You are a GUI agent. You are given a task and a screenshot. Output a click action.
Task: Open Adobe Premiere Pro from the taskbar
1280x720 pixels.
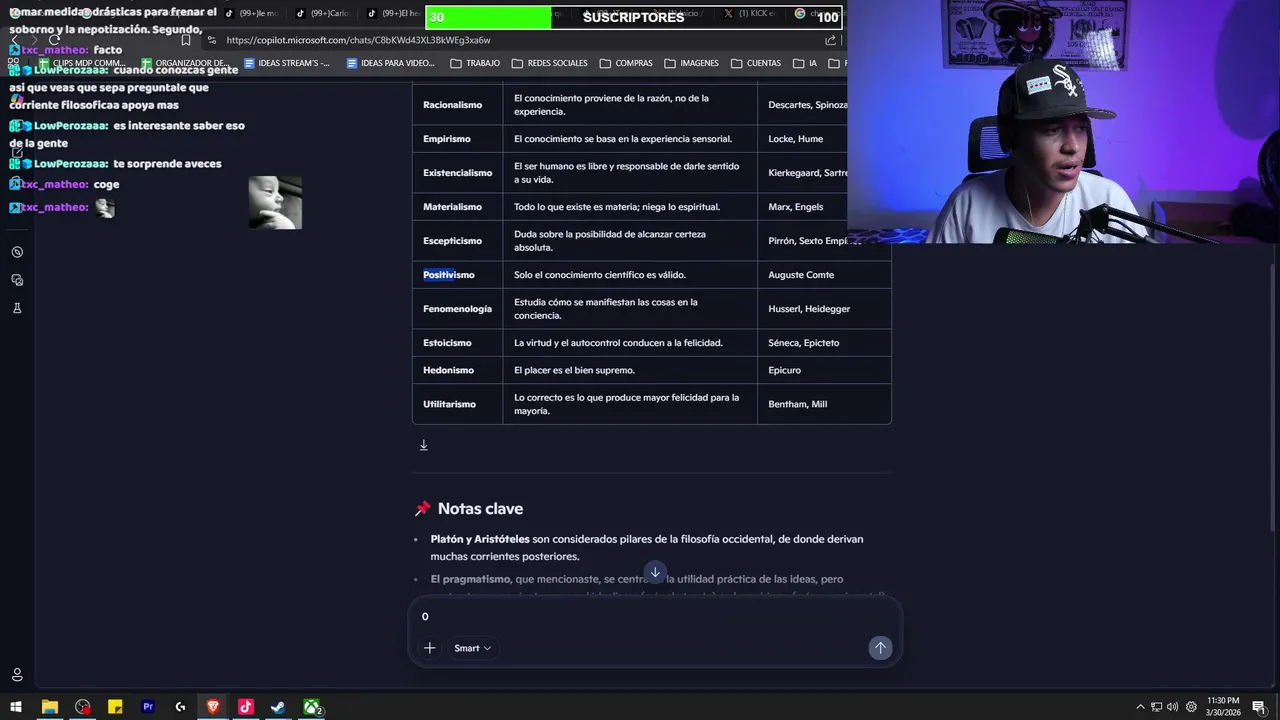[x=148, y=707]
